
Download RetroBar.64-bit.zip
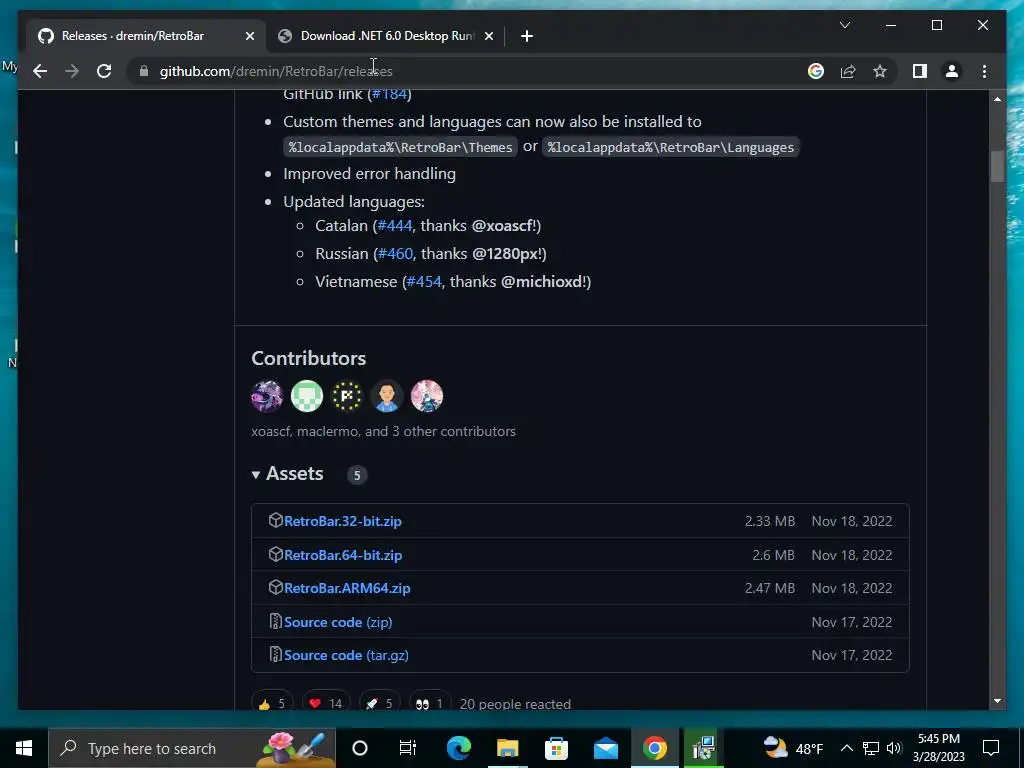(343, 555)
